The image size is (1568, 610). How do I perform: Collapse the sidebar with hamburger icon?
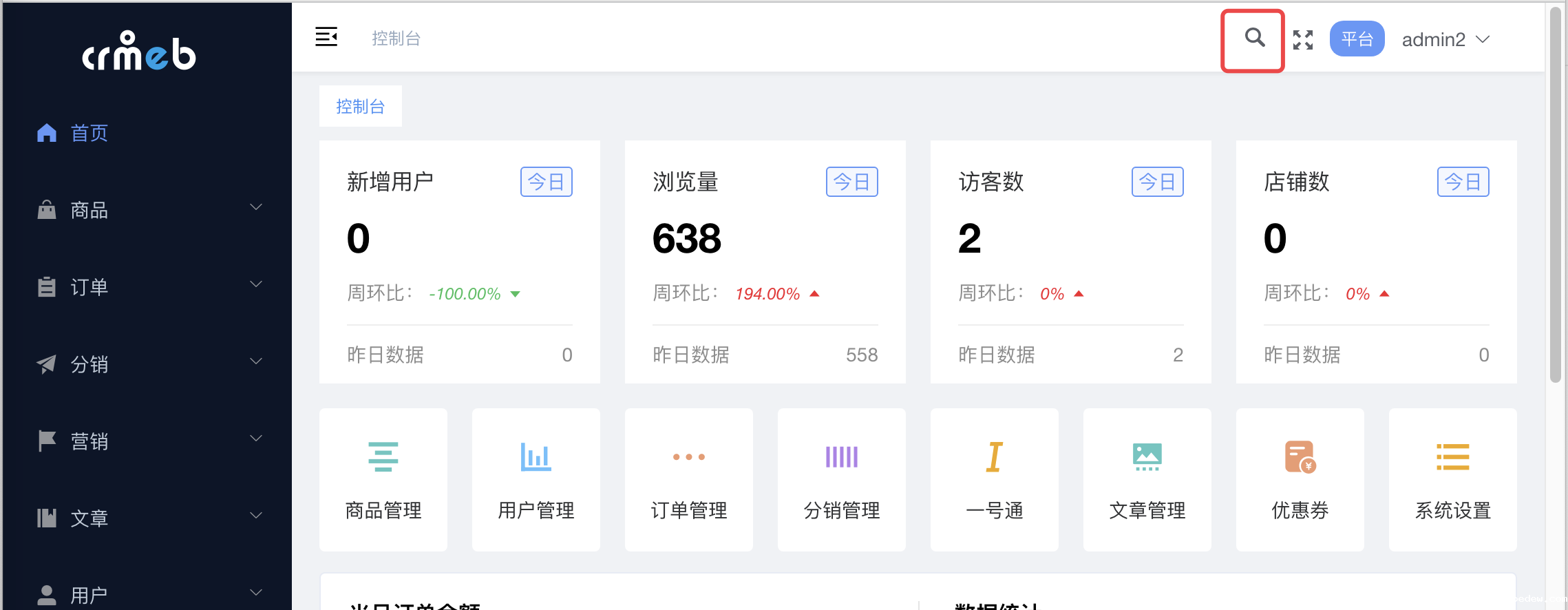[x=326, y=37]
